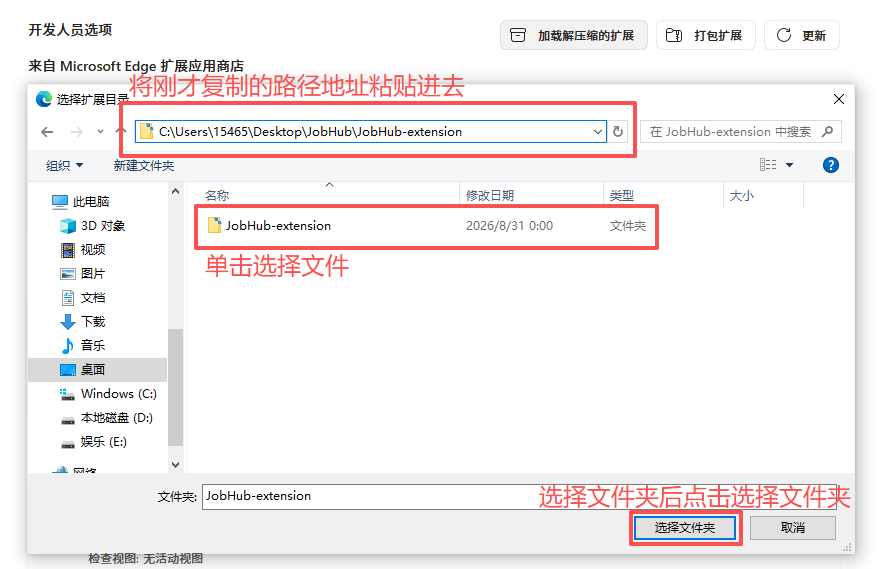Click the date 2026/8/31 0:00 cell
The width and height of the screenshot is (887, 569).
pos(509,226)
